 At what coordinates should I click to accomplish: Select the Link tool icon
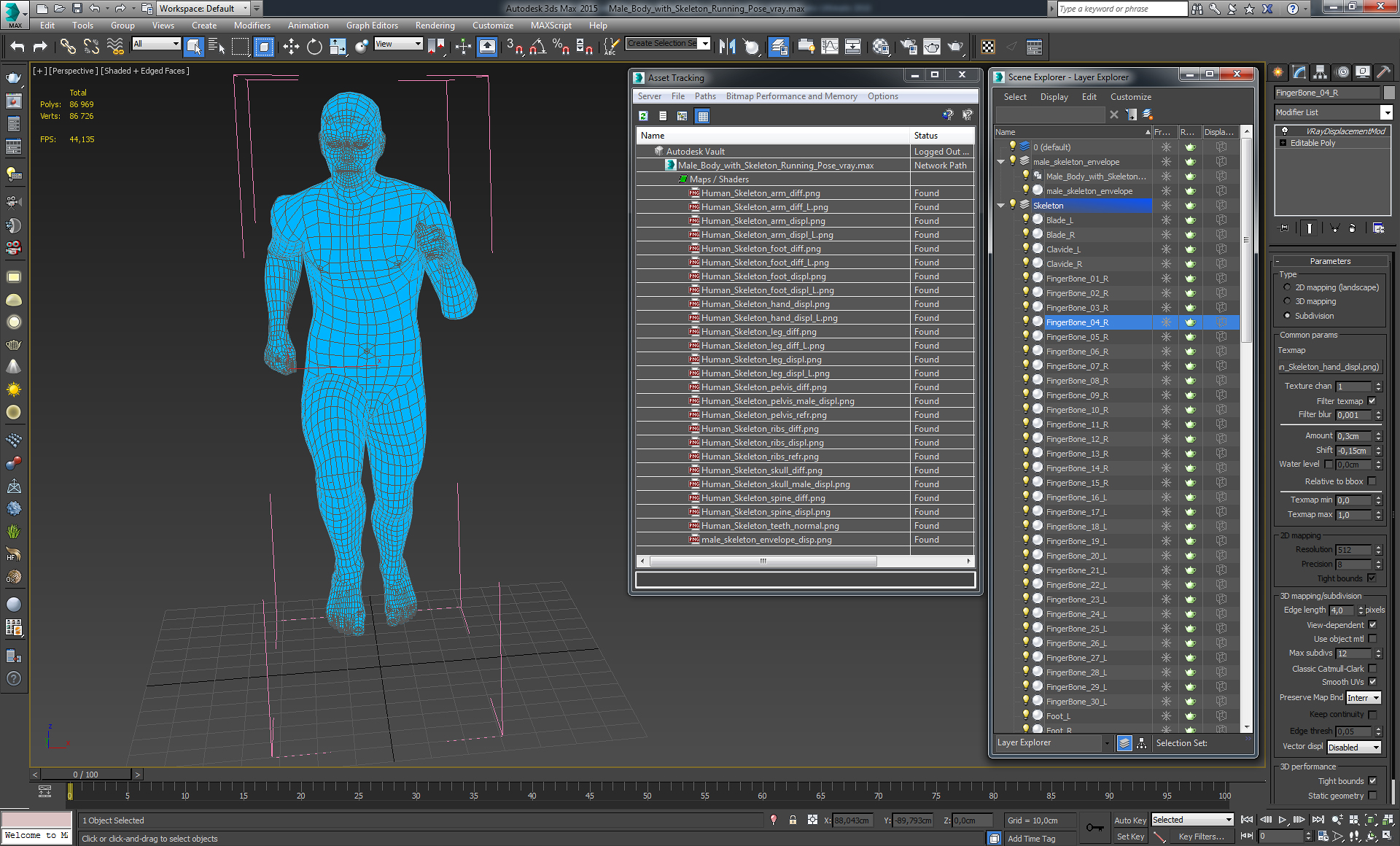pos(68,47)
